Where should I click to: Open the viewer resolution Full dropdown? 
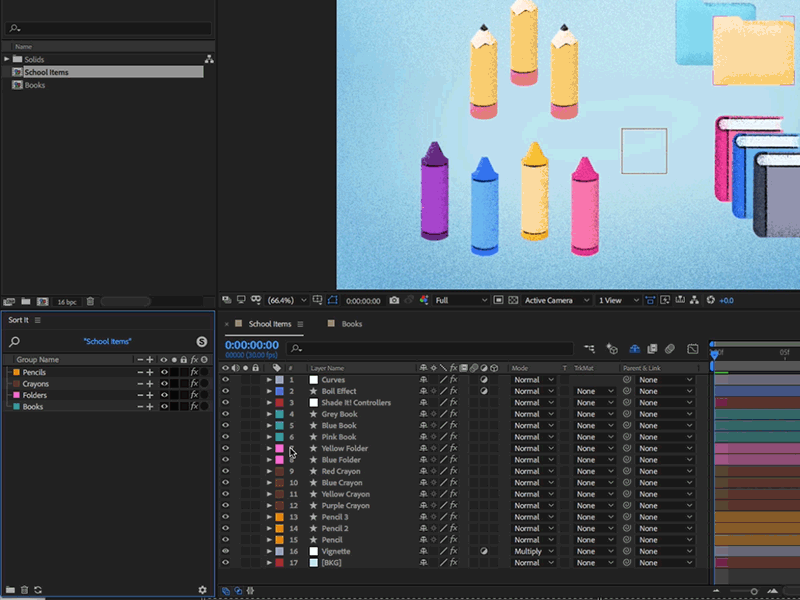(x=460, y=300)
